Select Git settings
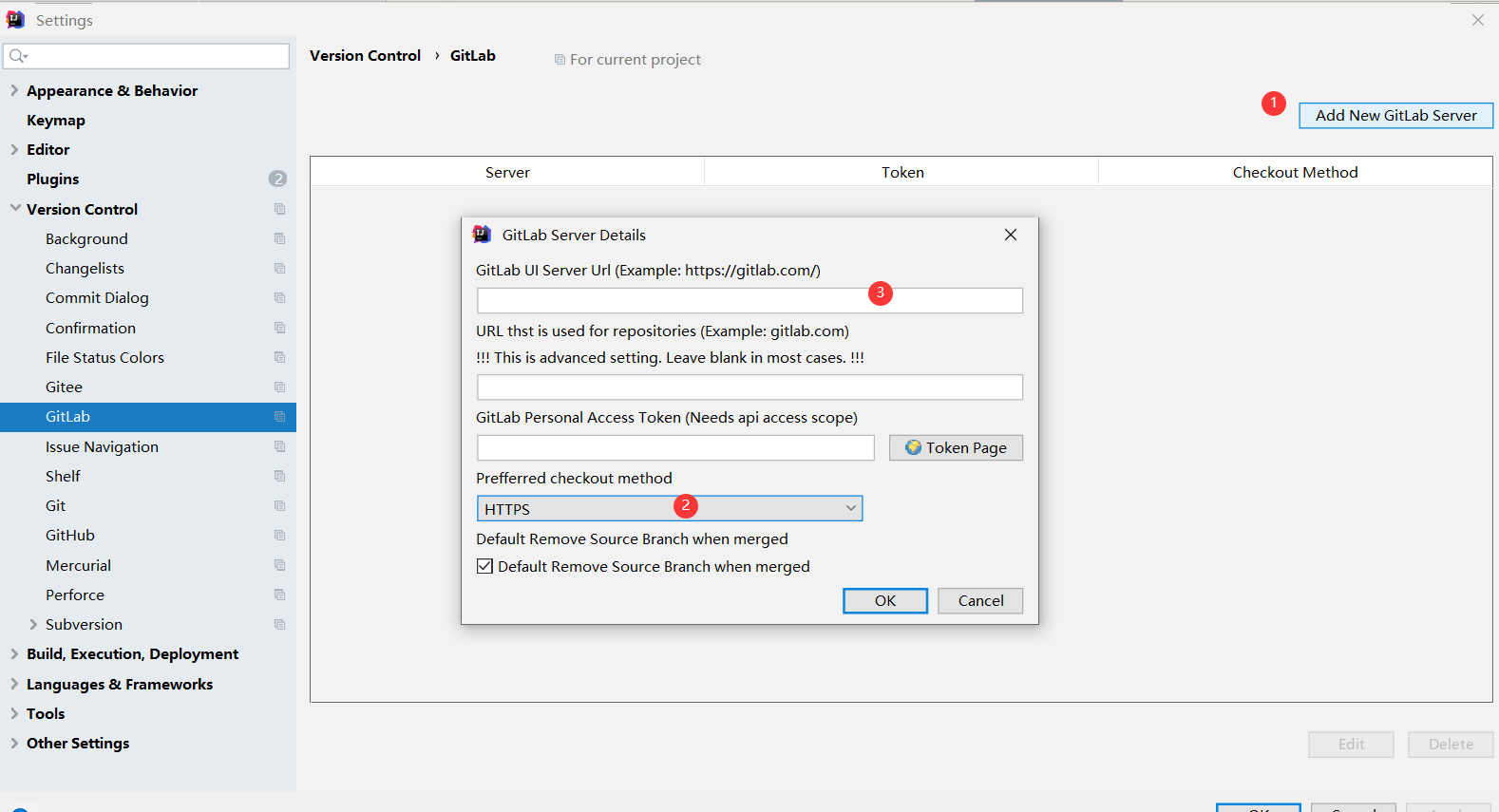The width and height of the screenshot is (1499, 812). (x=55, y=506)
